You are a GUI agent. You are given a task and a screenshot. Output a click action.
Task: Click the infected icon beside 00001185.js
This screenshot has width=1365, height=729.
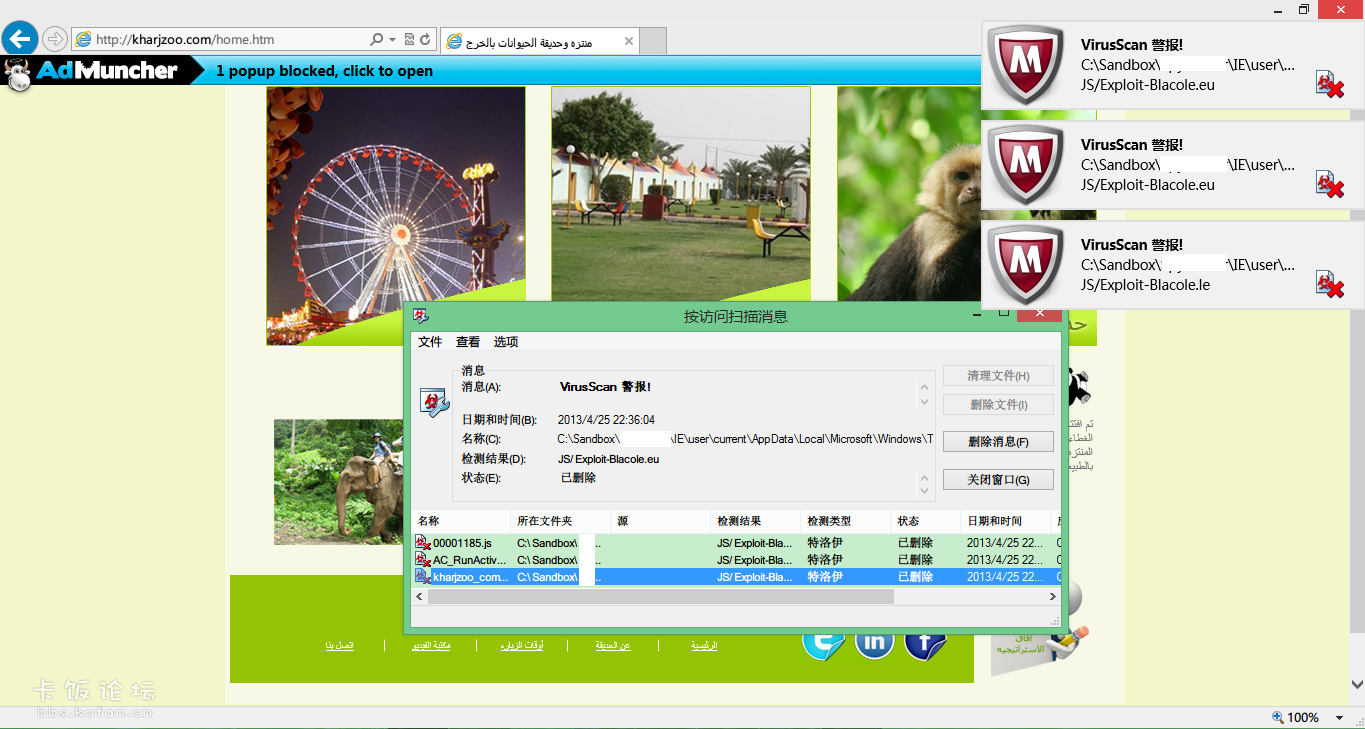click(423, 543)
